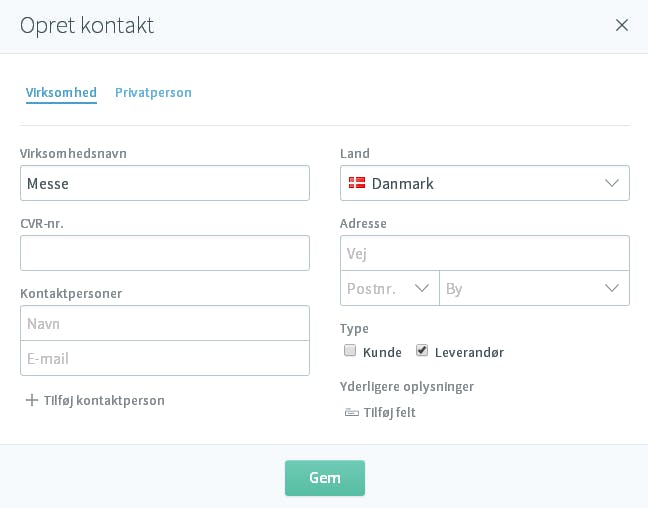Screen dimensions: 648x508
Task: Focus the Virksomhedsnavn field containing Messe
Action: [x=165, y=183]
